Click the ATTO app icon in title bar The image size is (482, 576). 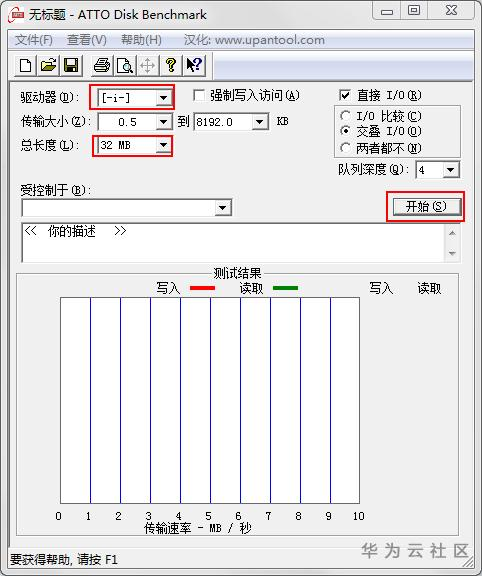(x=16, y=15)
